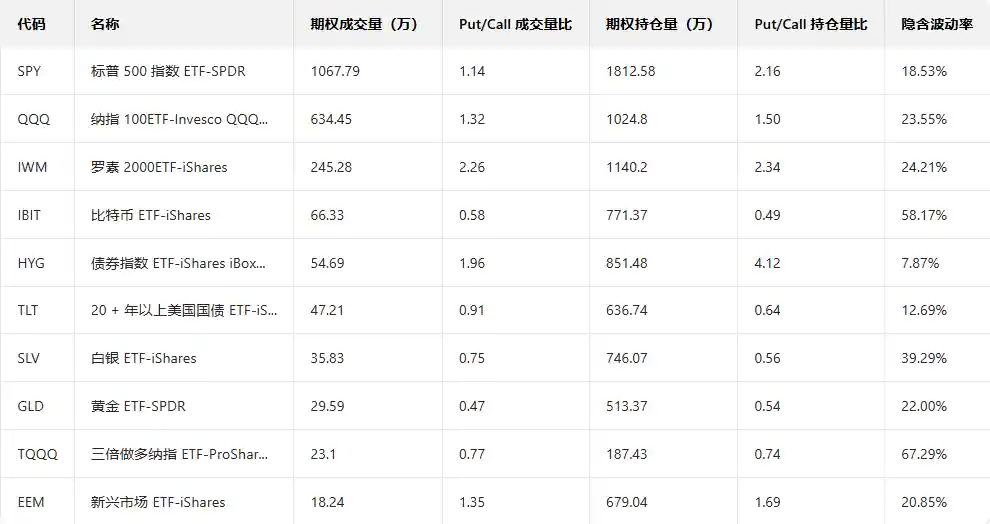
Task: Open 黄金 ETF-SPDR entry
Action: tap(138, 406)
